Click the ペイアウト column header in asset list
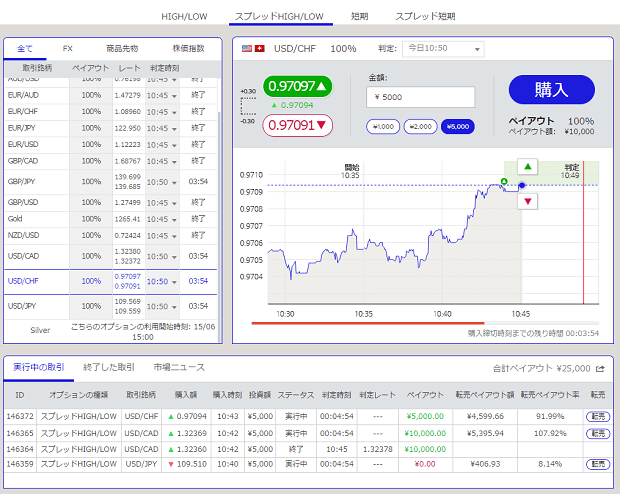This screenshot has width=620, height=494. [90, 68]
